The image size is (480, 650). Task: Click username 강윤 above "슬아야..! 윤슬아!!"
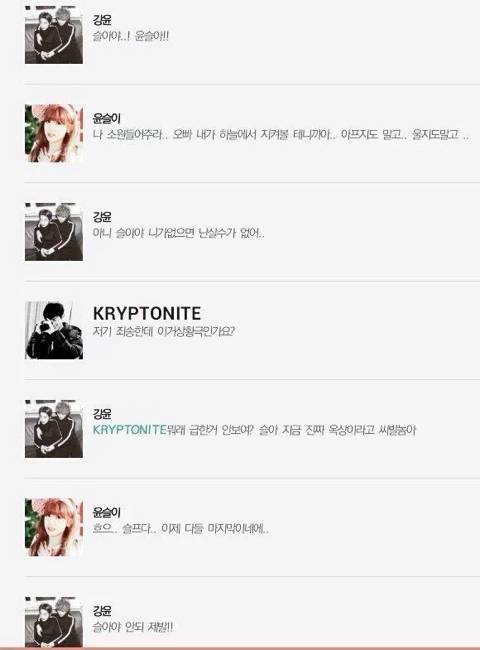coord(102,20)
